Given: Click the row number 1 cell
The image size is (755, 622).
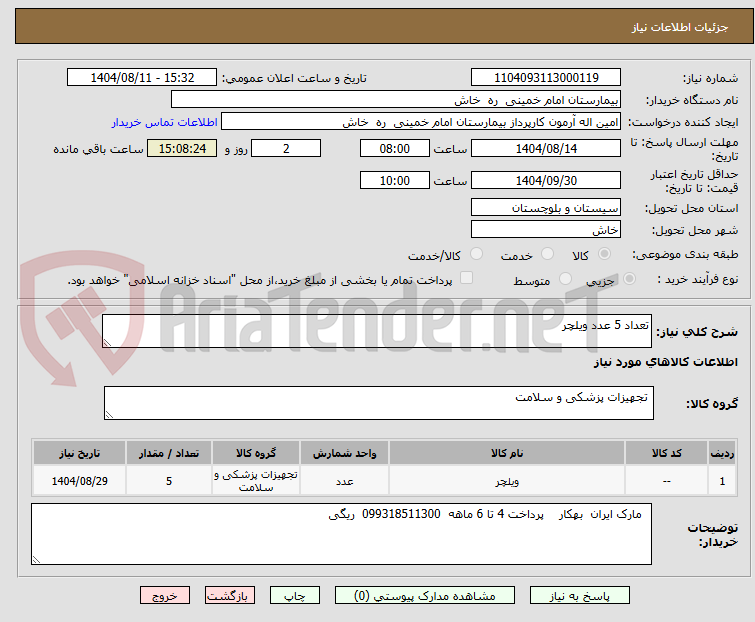Looking at the screenshot, I should [x=722, y=480].
